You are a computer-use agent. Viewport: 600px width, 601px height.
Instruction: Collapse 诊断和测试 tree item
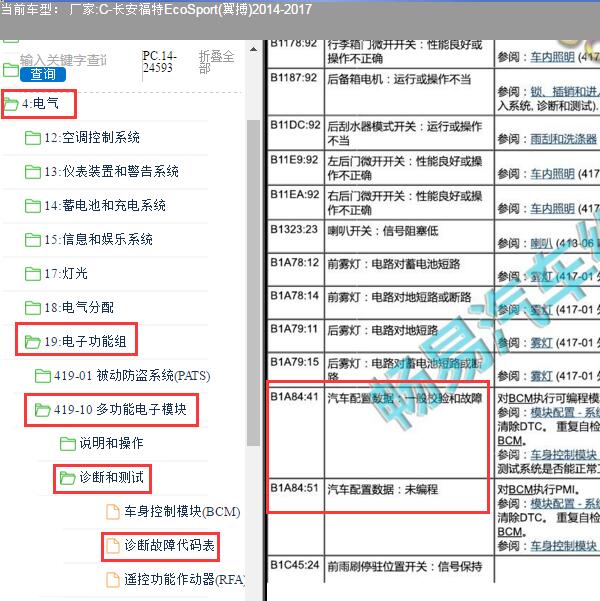[x=111, y=478]
